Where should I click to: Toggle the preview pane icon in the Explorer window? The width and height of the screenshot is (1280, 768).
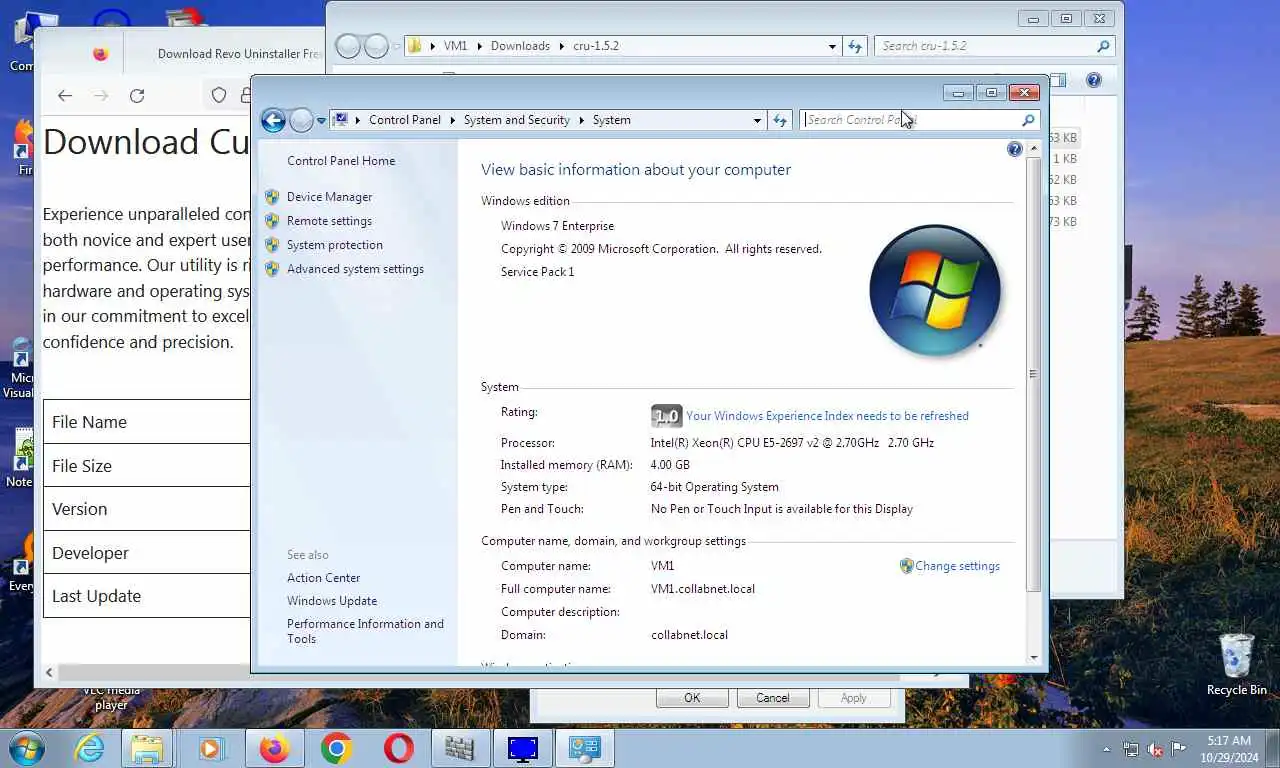(x=1057, y=80)
